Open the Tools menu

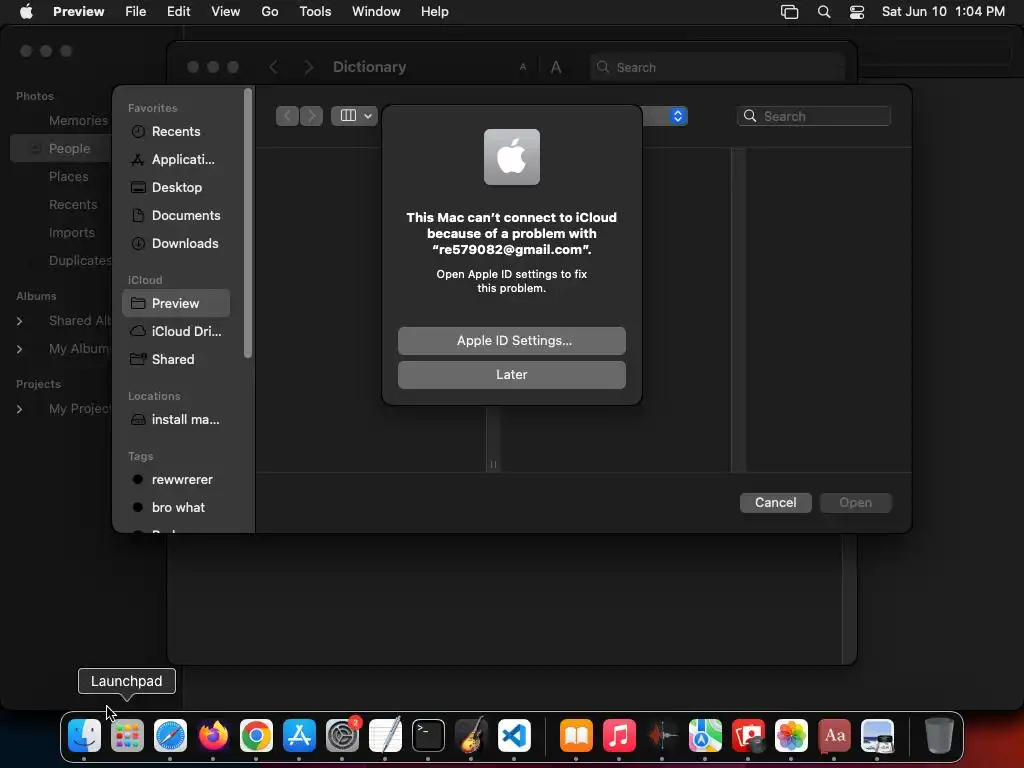(315, 12)
